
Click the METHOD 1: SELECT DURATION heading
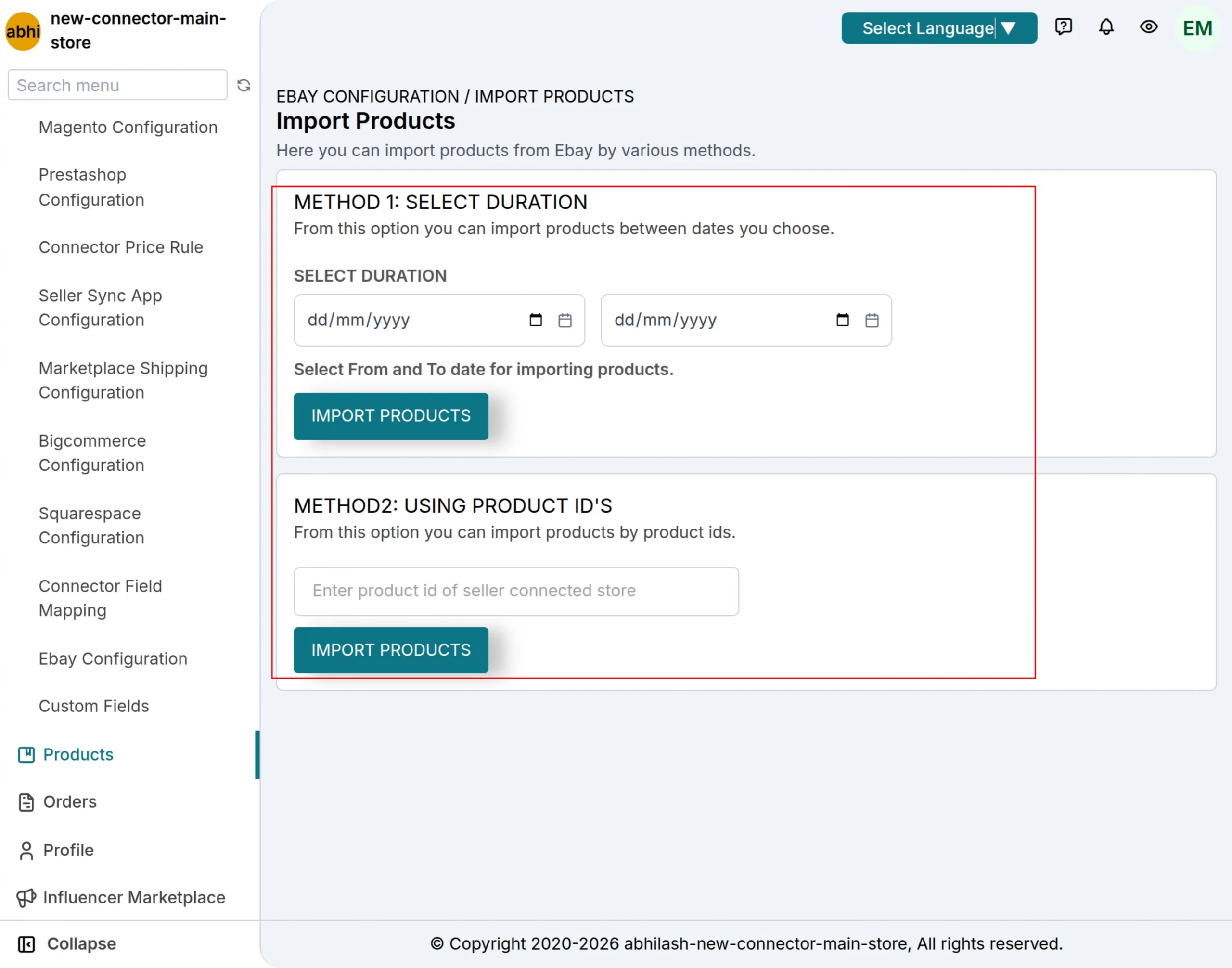tap(441, 202)
